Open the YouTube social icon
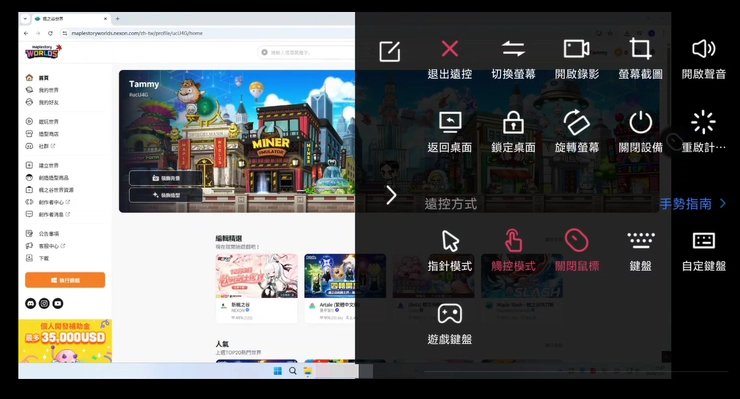This screenshot has width=740, height=399. [x=58, y=303]
